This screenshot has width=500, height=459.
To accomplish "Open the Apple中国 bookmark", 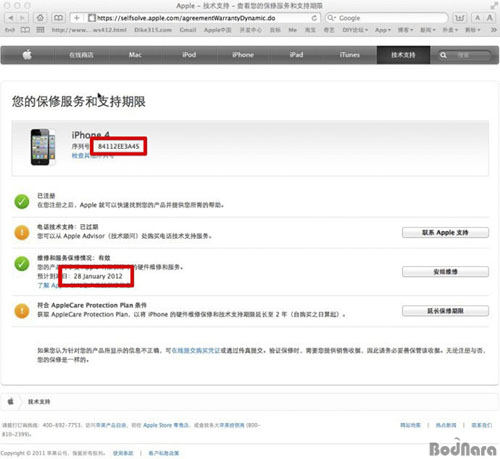I will click(218, 30).
